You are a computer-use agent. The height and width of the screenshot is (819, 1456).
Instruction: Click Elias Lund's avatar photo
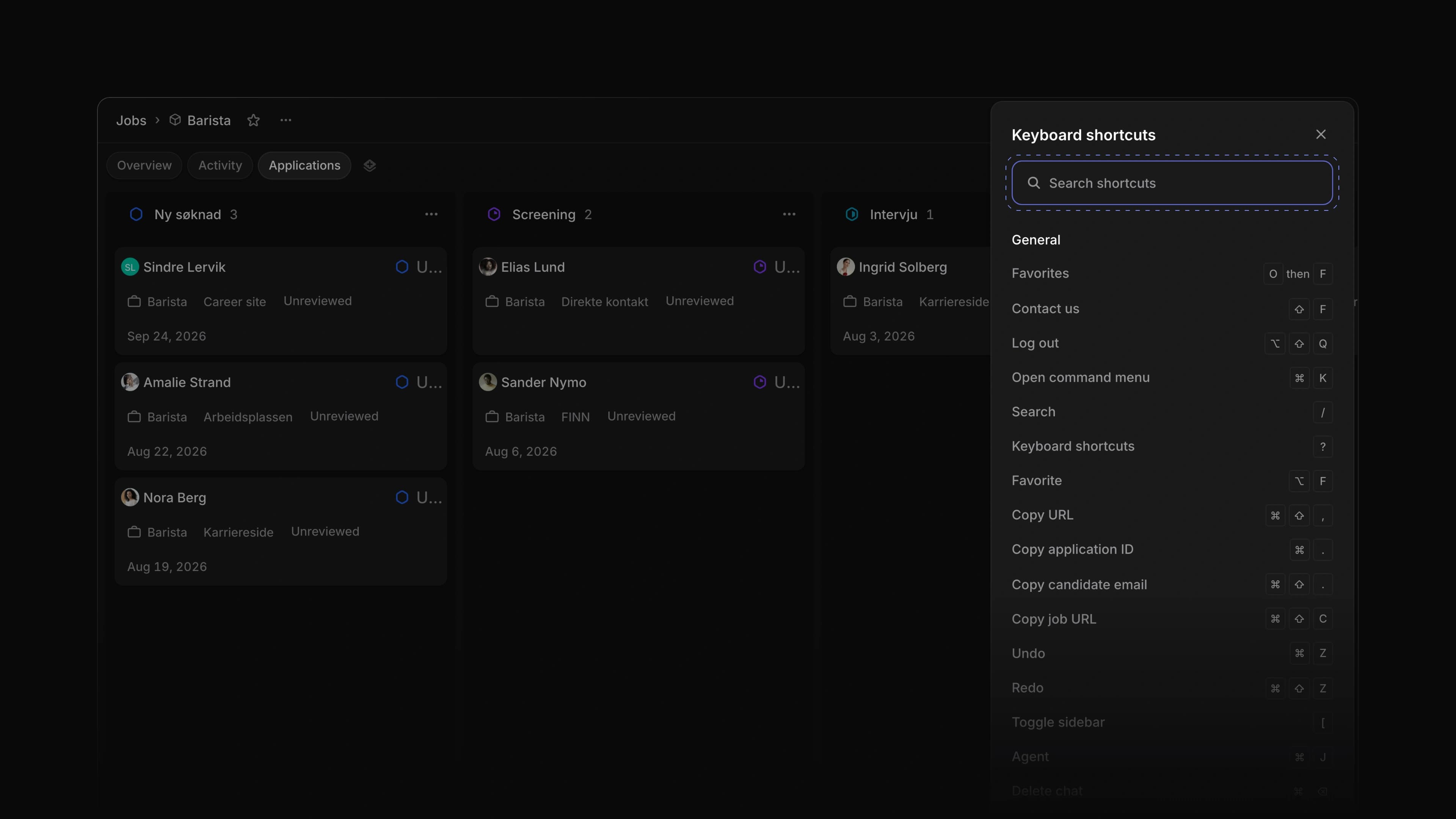[488, 267]
